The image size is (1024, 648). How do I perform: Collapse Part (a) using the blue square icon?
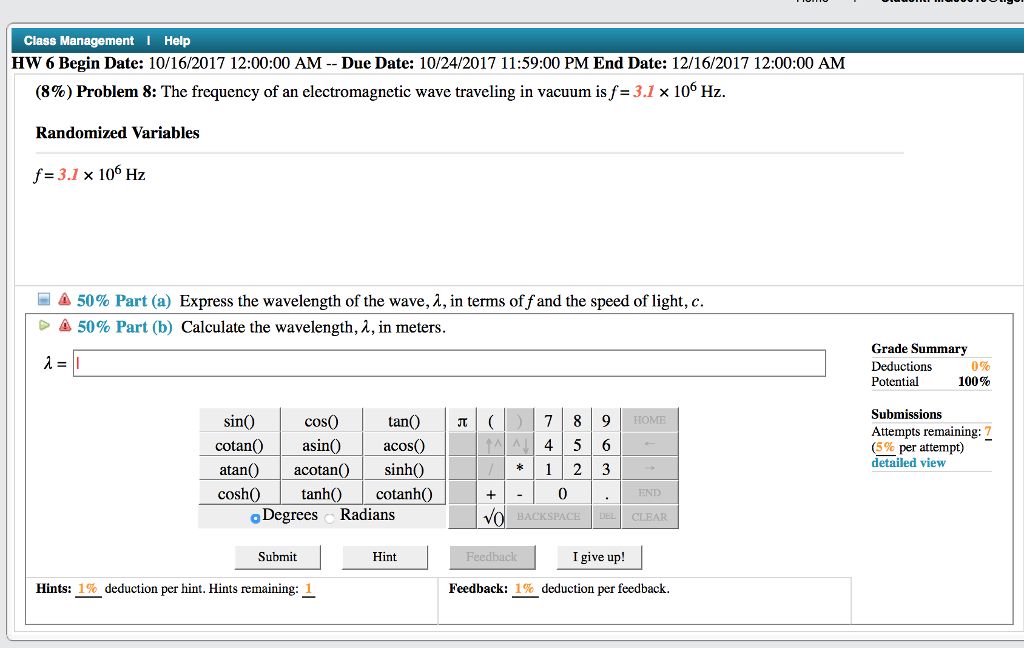(x=45, y=300)
